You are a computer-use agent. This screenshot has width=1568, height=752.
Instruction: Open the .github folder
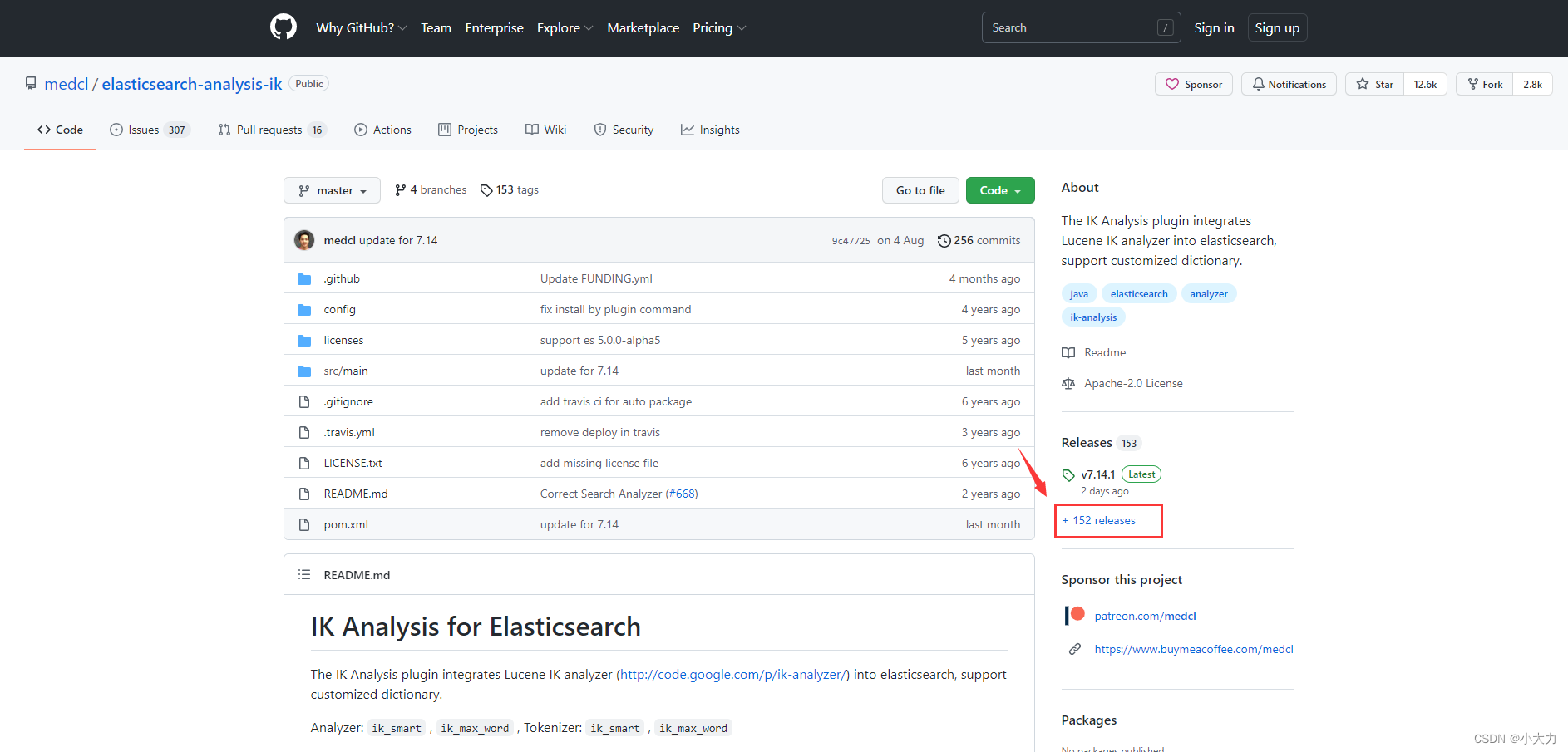pos(342,278)
